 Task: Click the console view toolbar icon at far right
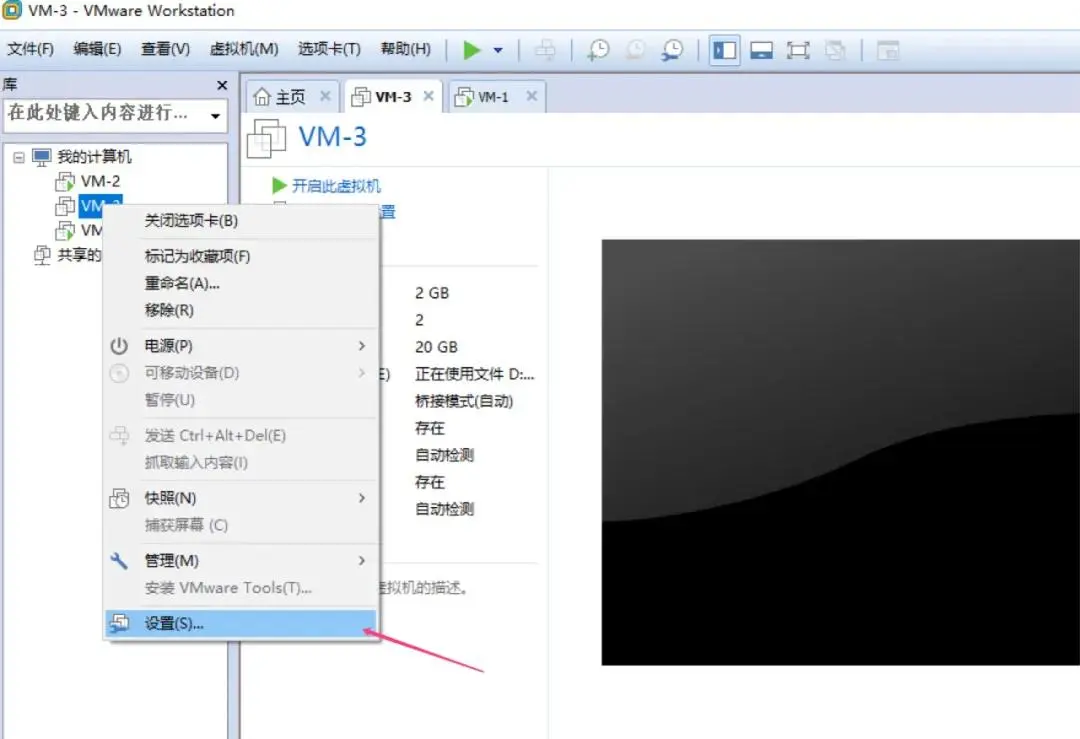[x=888, y=50]
